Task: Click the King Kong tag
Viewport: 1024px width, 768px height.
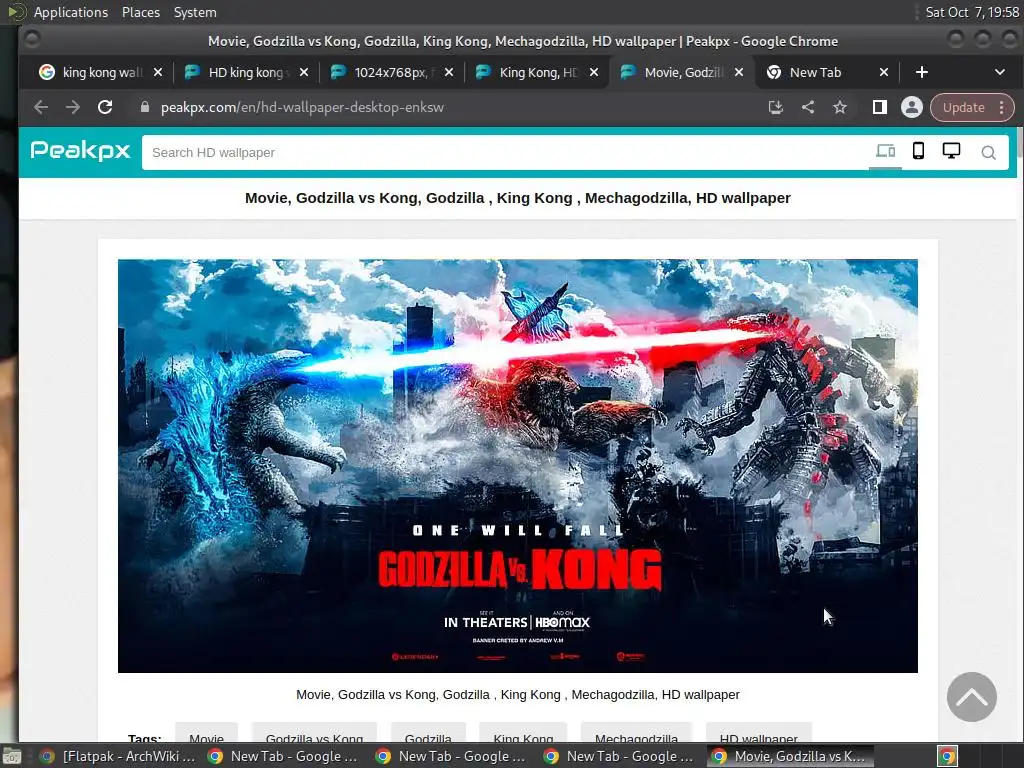Action: [523, 733]
